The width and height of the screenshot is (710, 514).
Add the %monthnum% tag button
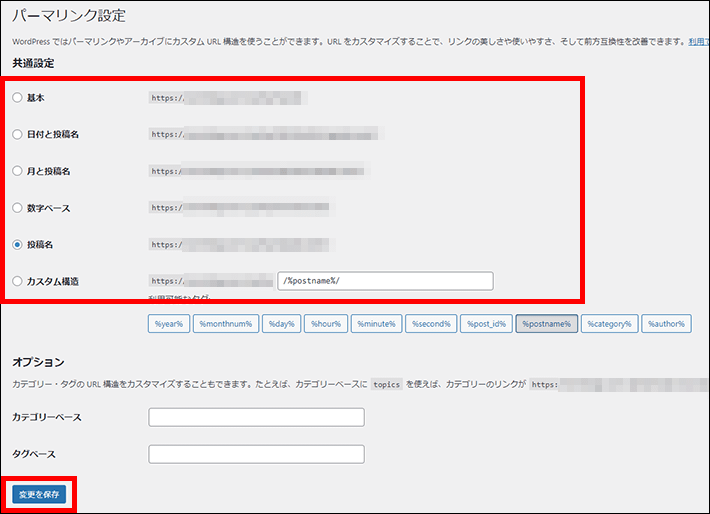pos(226,324)
